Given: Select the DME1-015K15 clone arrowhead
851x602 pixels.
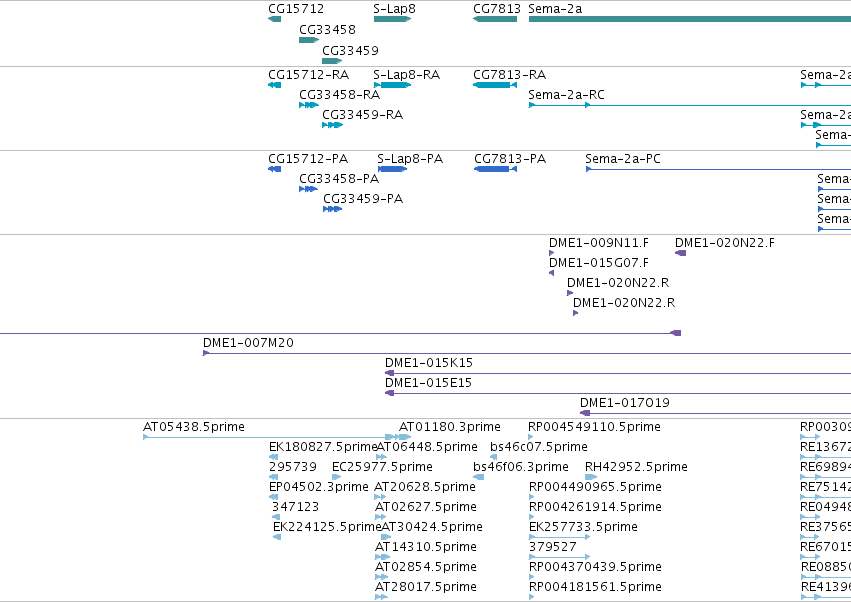Looking at the screenshot, I should point(389,373).
